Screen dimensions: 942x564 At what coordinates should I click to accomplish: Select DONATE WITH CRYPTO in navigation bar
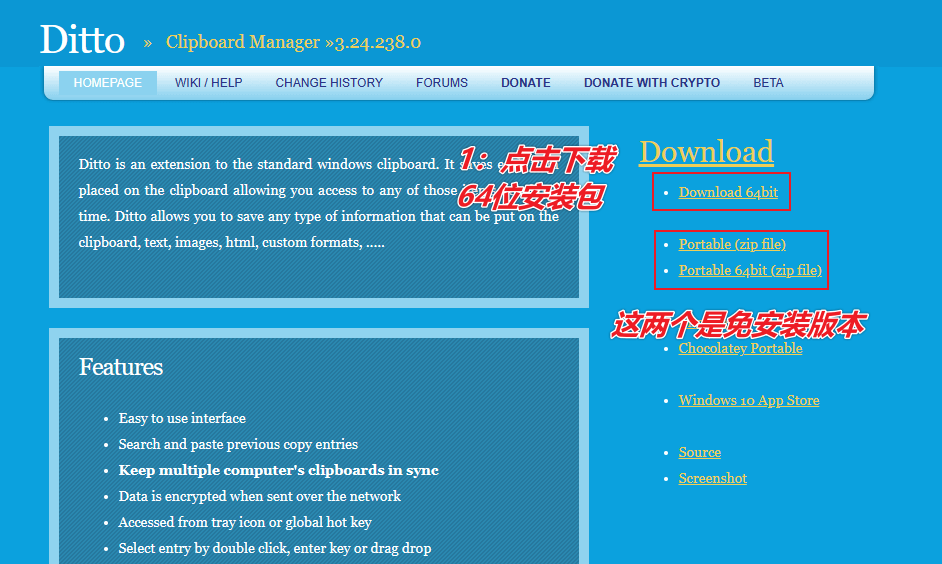[652, 83]
